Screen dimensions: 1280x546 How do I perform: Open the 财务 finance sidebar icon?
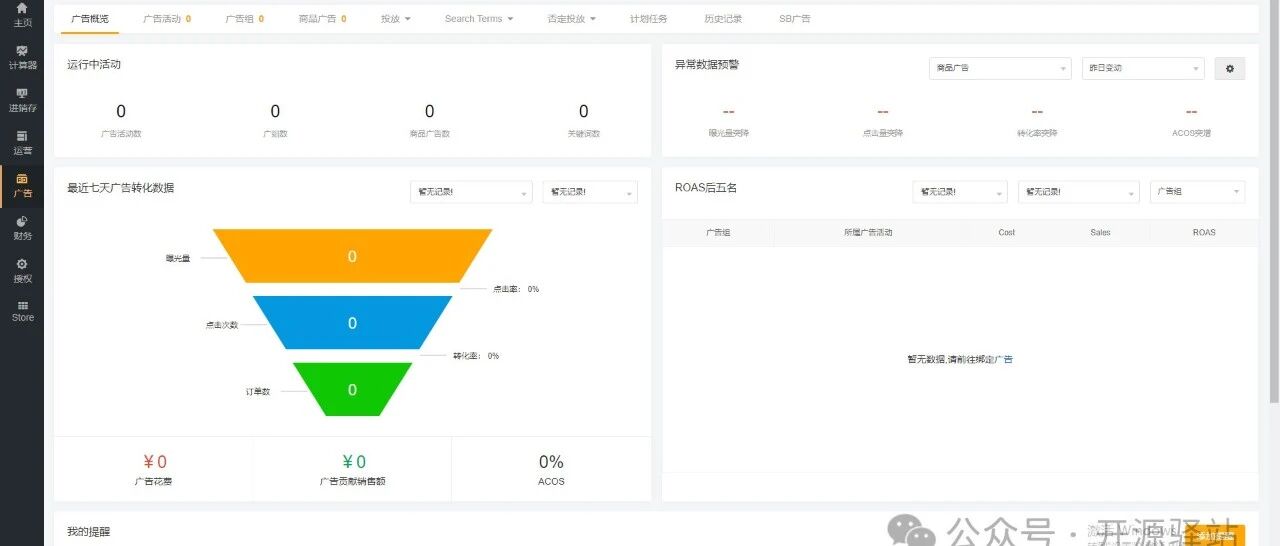pyautogui.click(x=22, y=229)
